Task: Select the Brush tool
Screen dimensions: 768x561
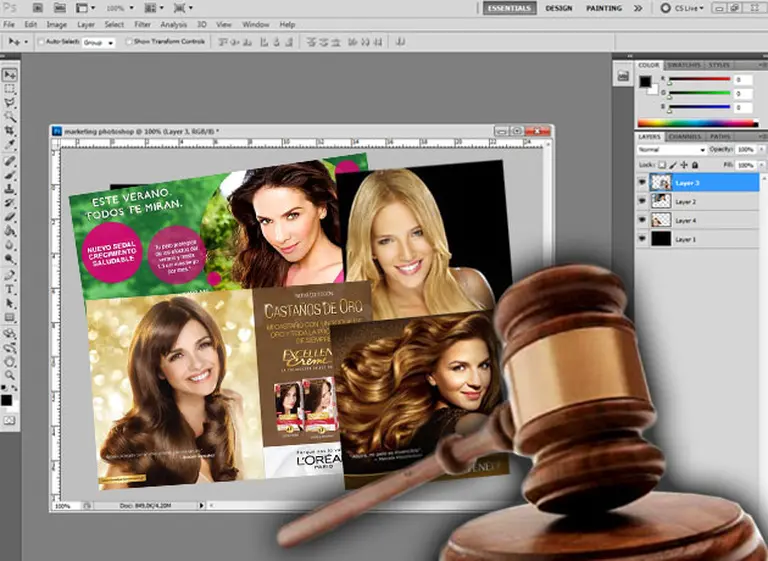Action: [10, 175]
